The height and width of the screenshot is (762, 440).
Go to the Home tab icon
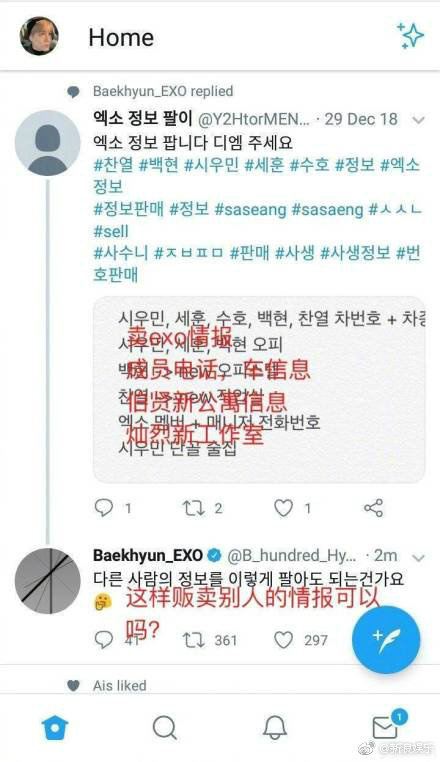point(55,728)
